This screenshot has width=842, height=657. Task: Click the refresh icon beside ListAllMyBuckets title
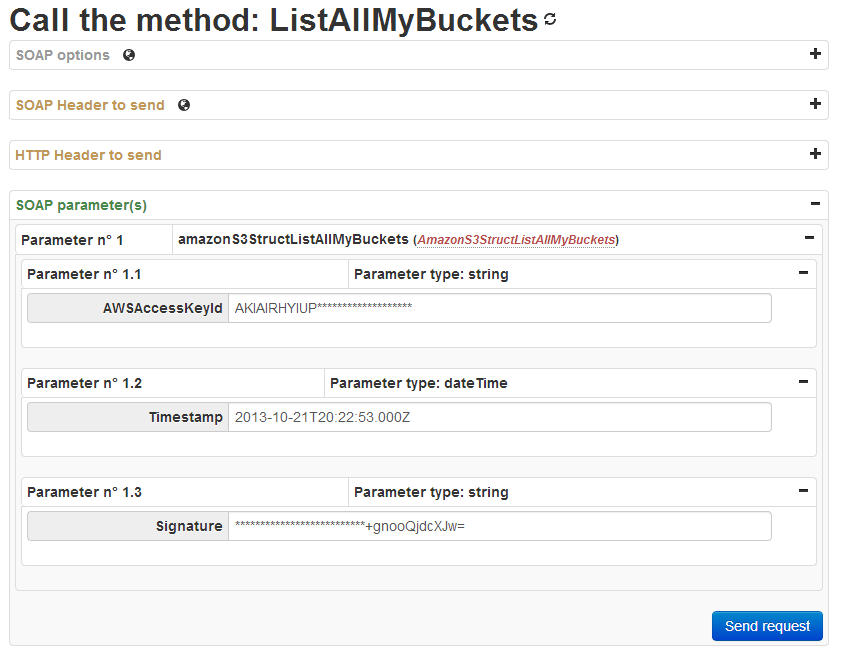550,19
